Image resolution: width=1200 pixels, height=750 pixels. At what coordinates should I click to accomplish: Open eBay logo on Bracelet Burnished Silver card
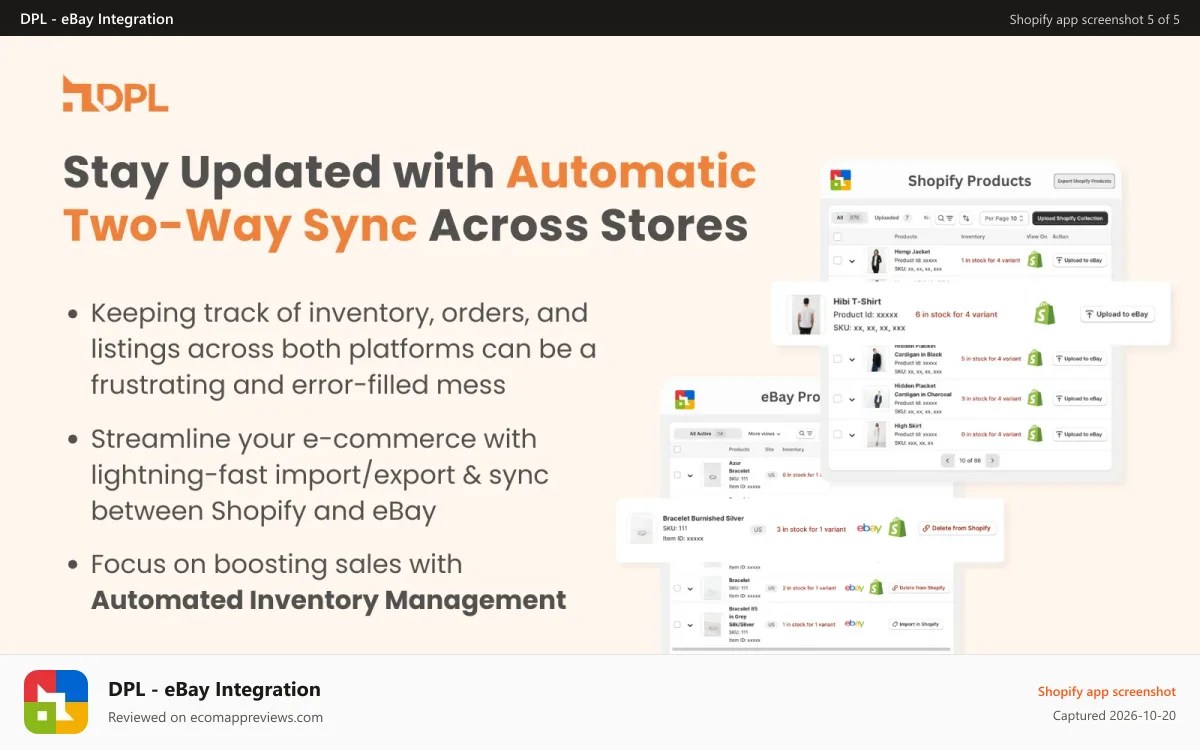(869, 528)
